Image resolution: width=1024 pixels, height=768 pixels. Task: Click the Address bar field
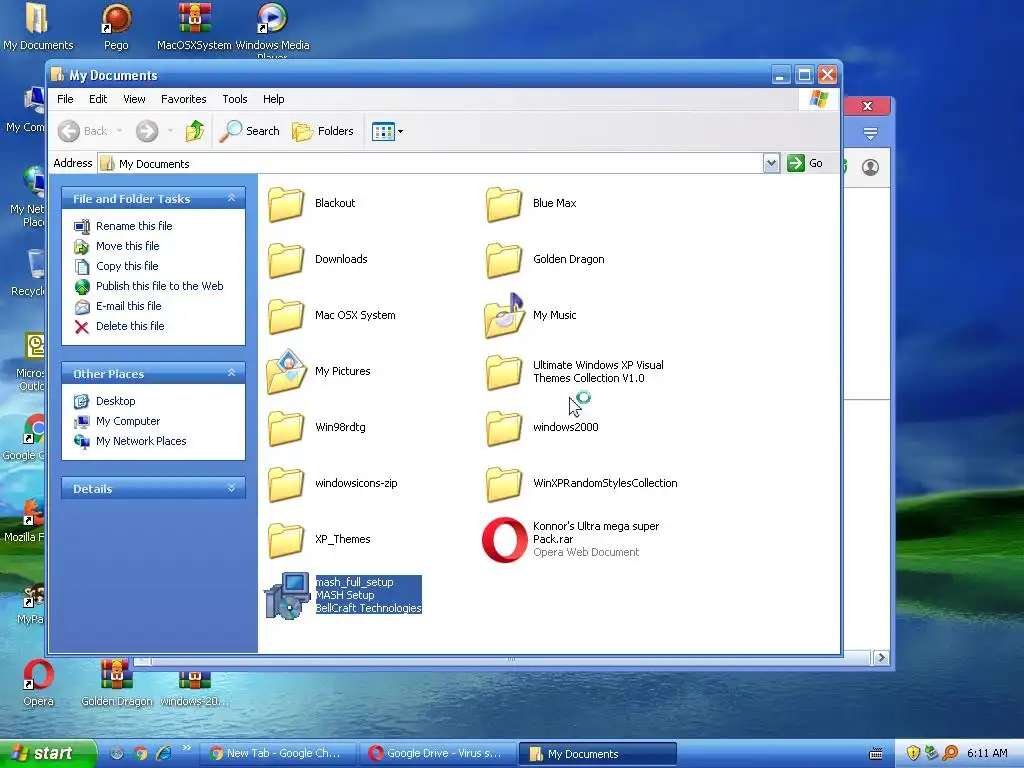point(430,163)
